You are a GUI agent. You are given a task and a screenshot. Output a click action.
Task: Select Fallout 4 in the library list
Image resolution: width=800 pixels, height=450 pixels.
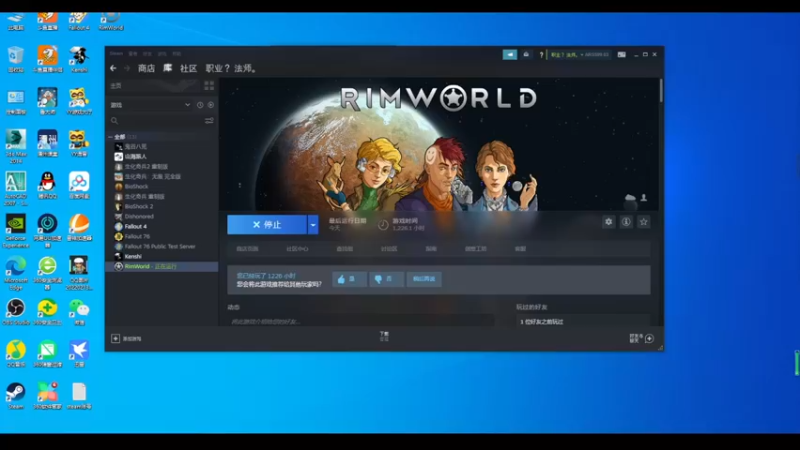[136, 226]
